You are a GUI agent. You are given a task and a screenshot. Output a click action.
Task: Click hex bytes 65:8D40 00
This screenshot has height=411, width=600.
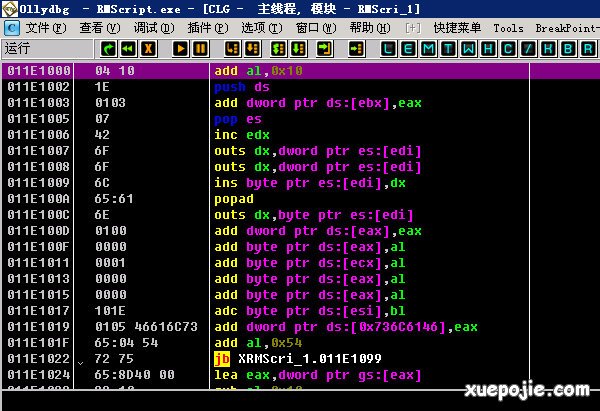[134, 375]
